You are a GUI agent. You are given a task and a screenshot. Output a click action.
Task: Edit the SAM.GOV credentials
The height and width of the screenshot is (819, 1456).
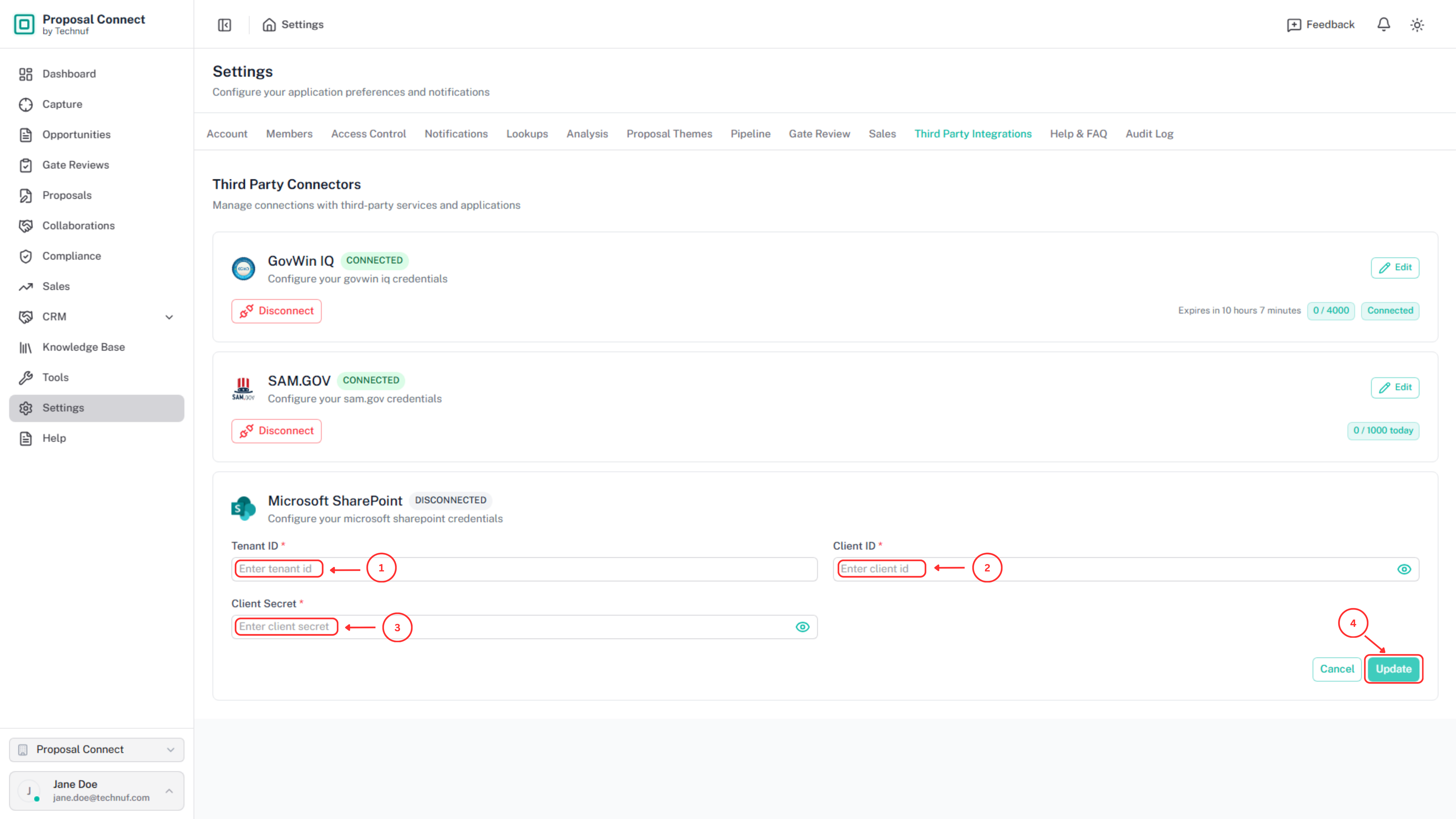tap(1395, 387)
